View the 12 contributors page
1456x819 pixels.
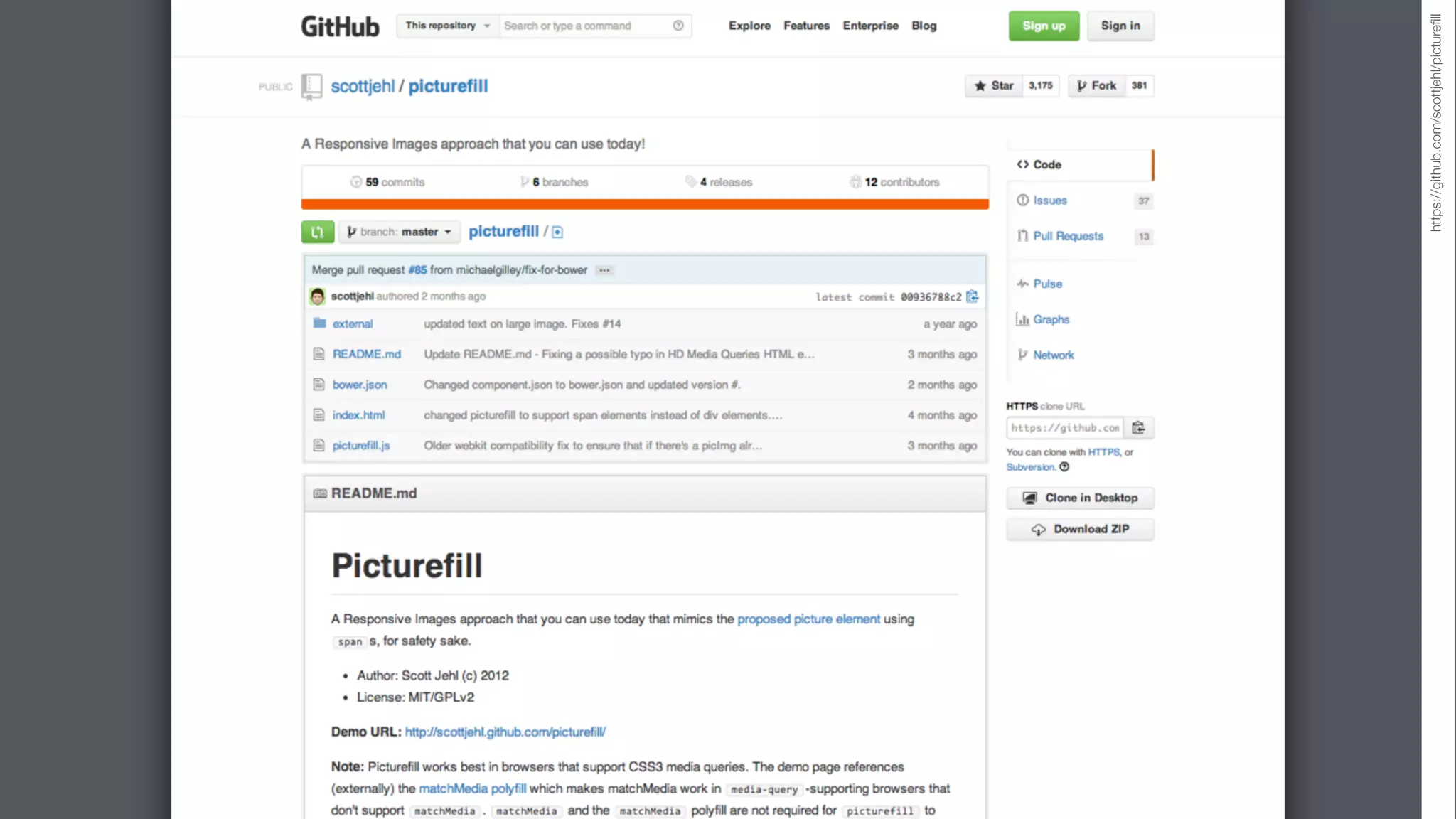(894, 182)
